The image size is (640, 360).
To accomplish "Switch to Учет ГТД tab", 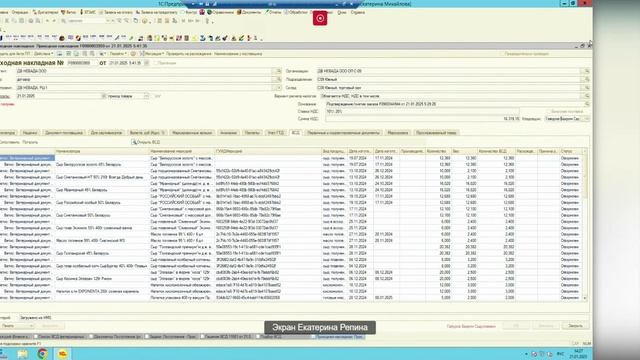I will (x=276, y=133).
